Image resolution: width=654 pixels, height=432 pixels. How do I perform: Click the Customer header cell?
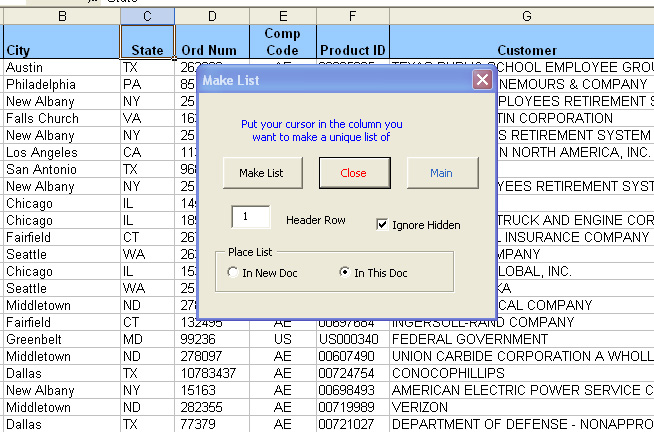(x=522, y=42)
